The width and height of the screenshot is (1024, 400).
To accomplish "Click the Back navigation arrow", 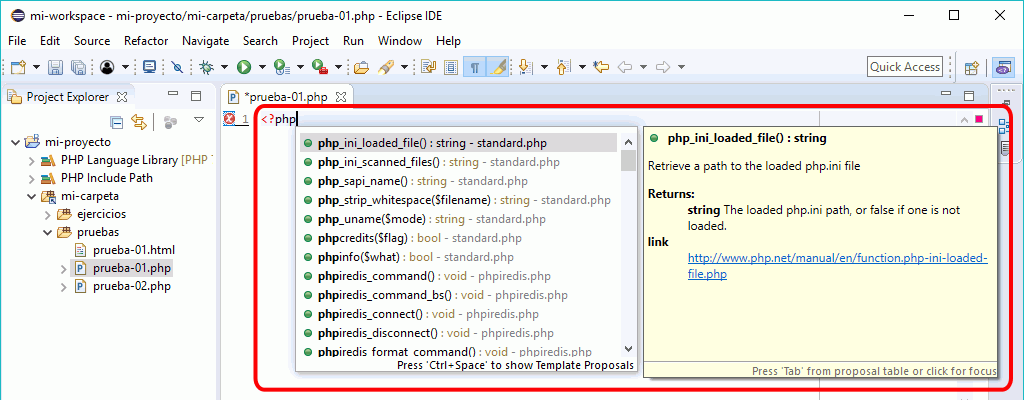I will (625, 67).
